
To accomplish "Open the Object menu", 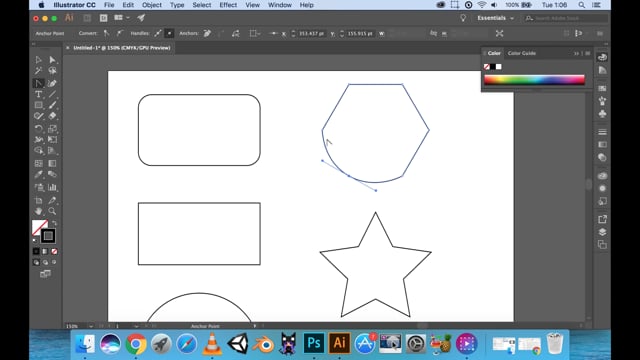I will click(x=152, y=5).
